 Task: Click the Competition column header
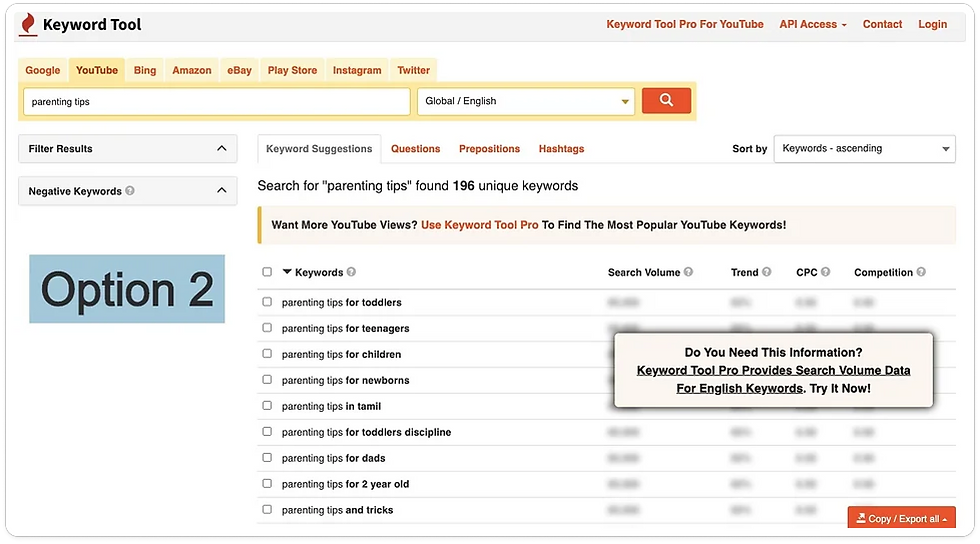[x=883, y=273]
